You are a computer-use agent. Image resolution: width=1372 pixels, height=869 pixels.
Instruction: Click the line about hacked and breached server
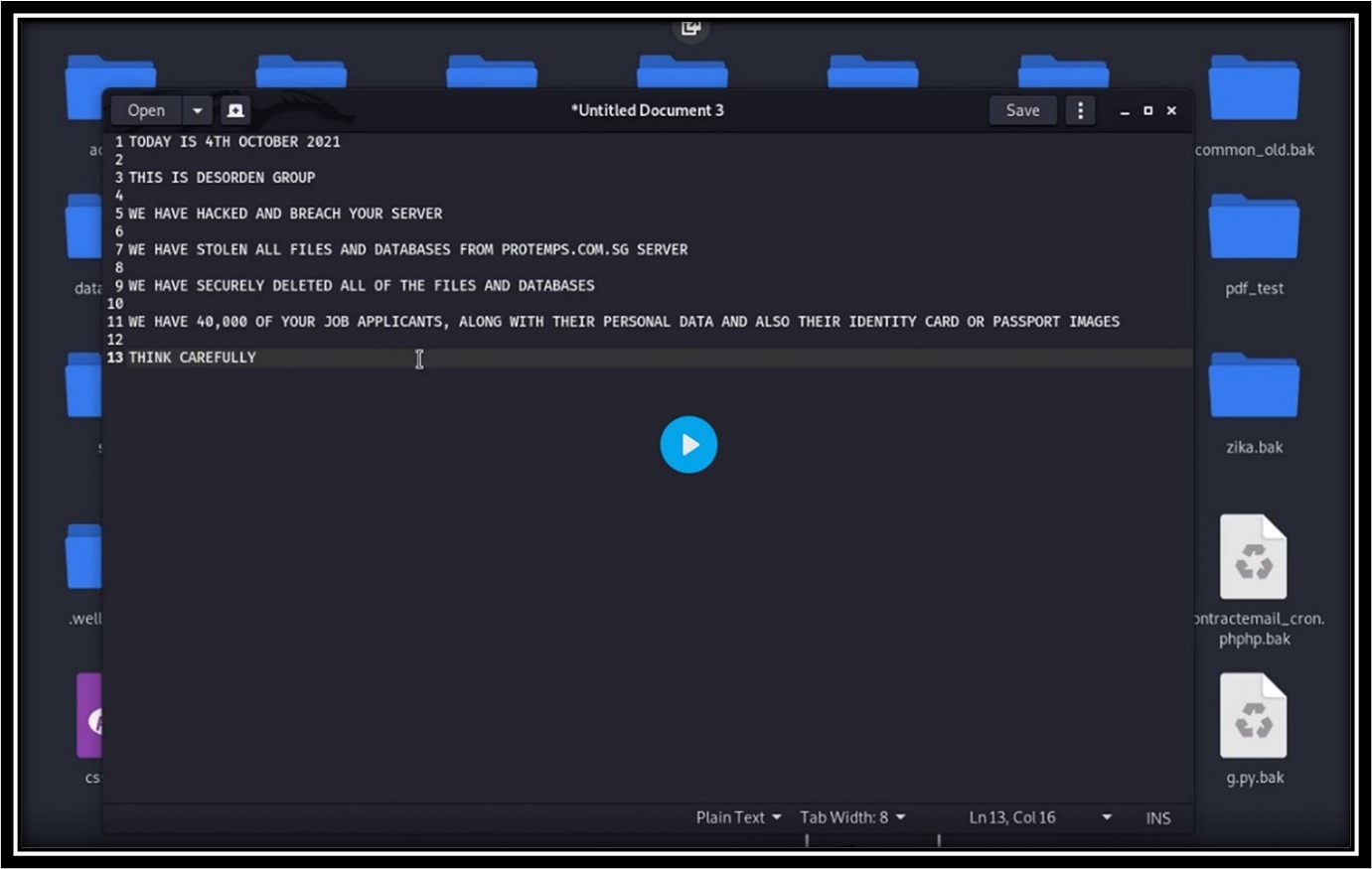click(x=285, y=214)
